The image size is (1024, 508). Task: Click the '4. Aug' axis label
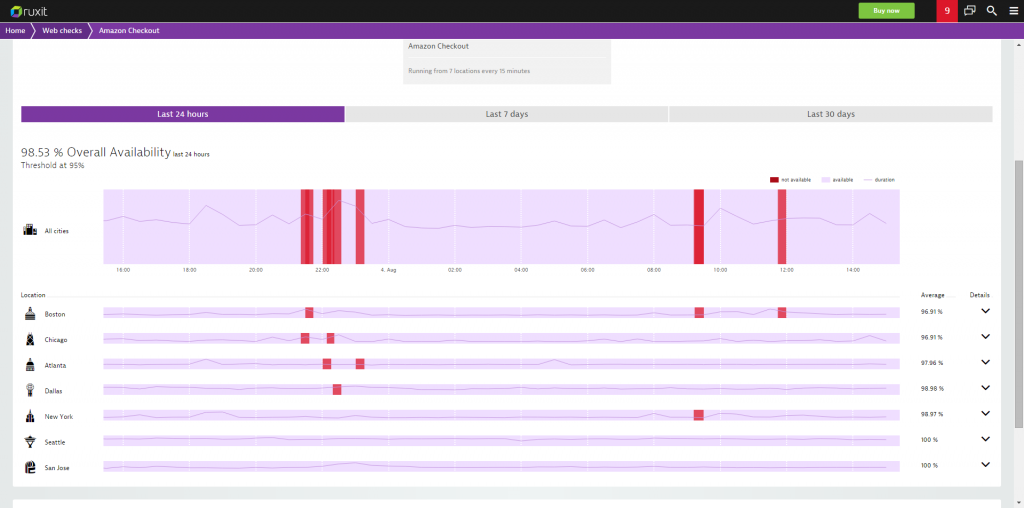388,270
